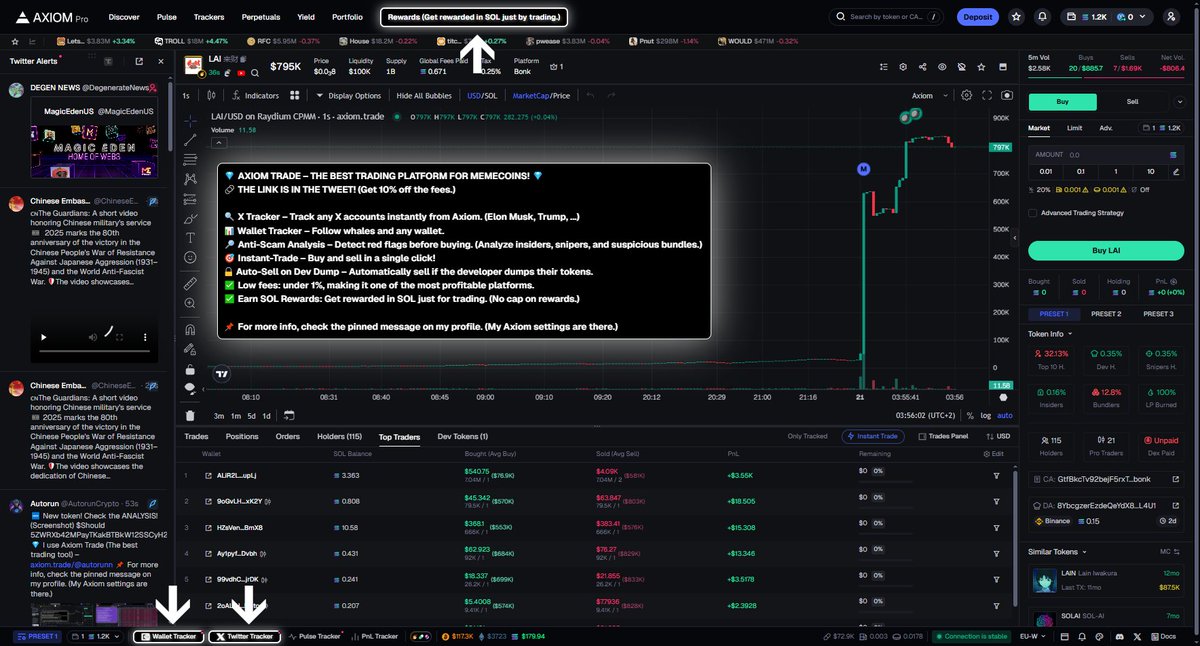The width and height of the screenshot is (1200, 646).
Task: Click the AMOUNT input field
Action: (1106, 155)
